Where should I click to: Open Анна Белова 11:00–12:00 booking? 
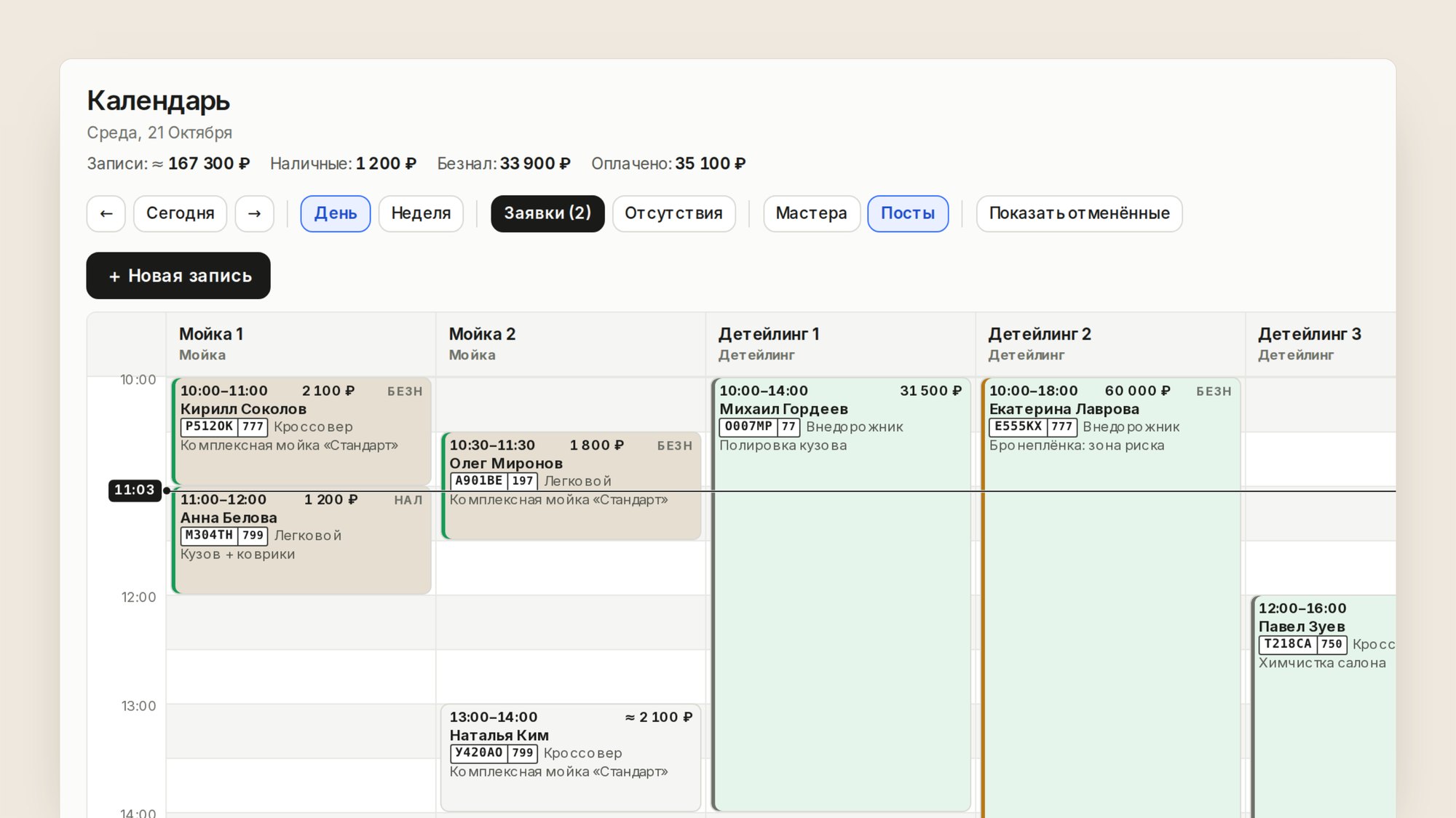click(x=301, y=540)
